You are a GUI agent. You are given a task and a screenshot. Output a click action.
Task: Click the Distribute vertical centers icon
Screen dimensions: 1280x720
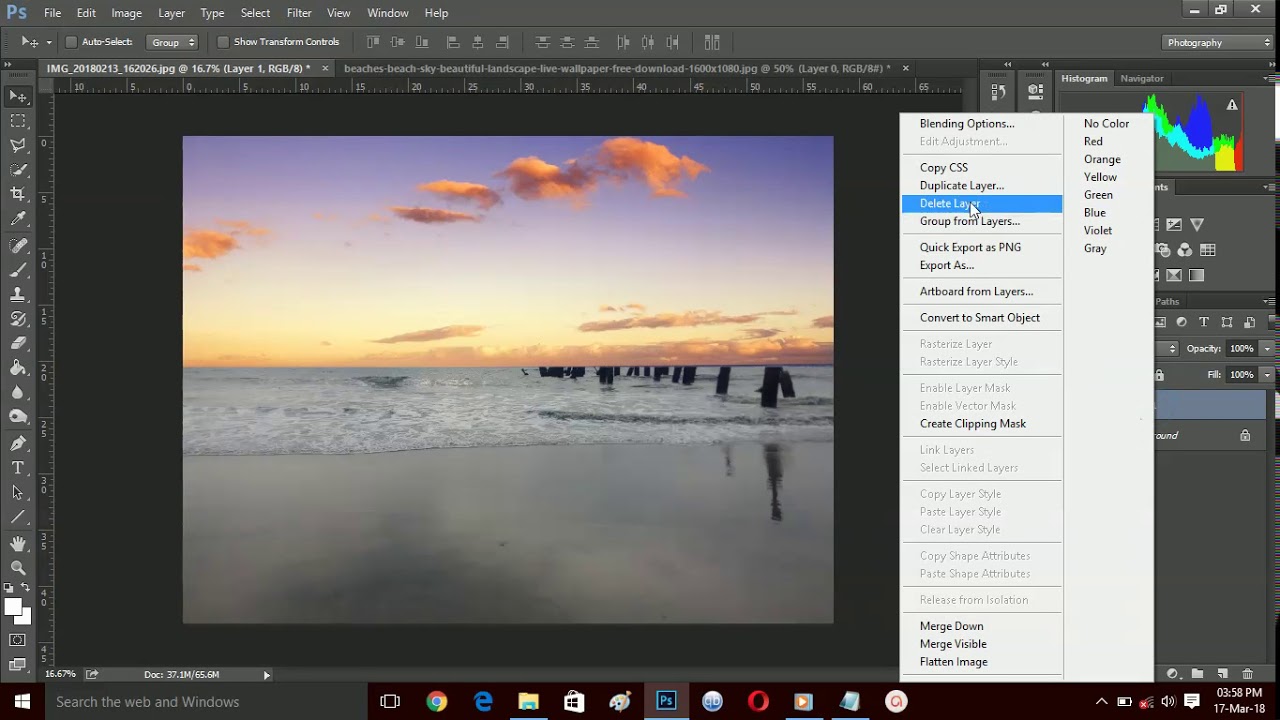pyautogui.click(x=567, y=42)
